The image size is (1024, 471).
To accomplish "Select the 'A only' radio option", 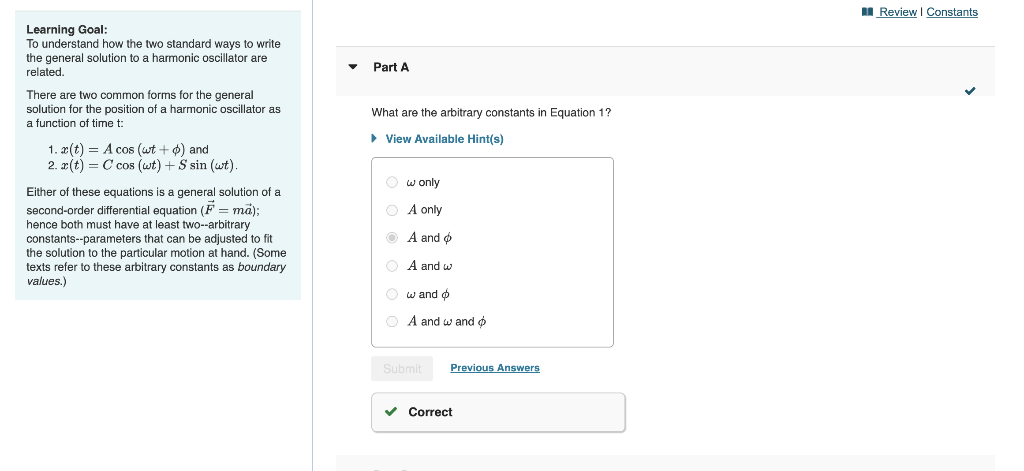I will coord(392,210).
